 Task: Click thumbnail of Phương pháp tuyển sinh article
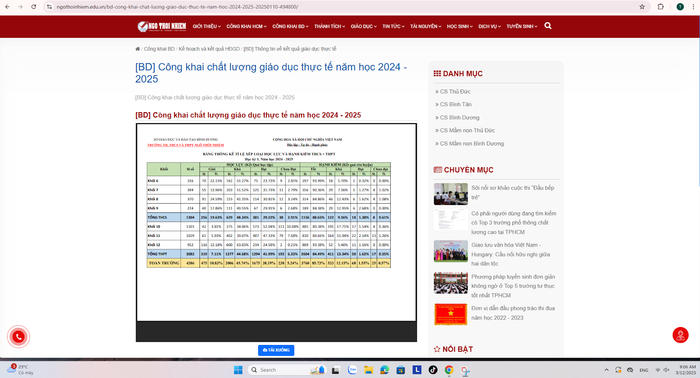tap(451, 283)
